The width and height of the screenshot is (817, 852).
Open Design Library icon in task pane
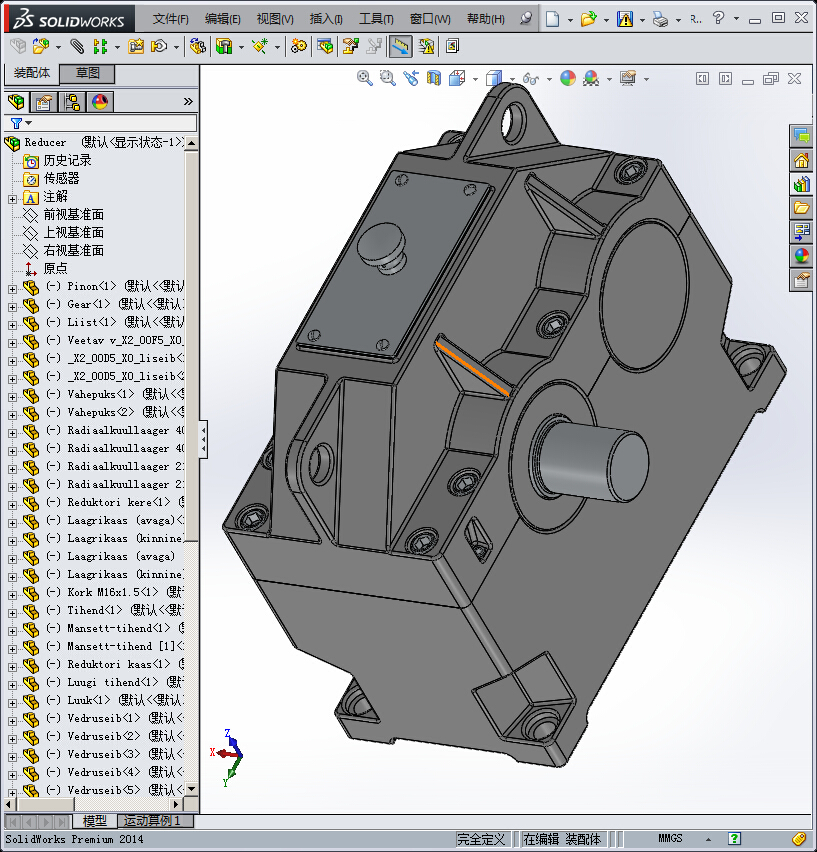[x=801, y=184]
